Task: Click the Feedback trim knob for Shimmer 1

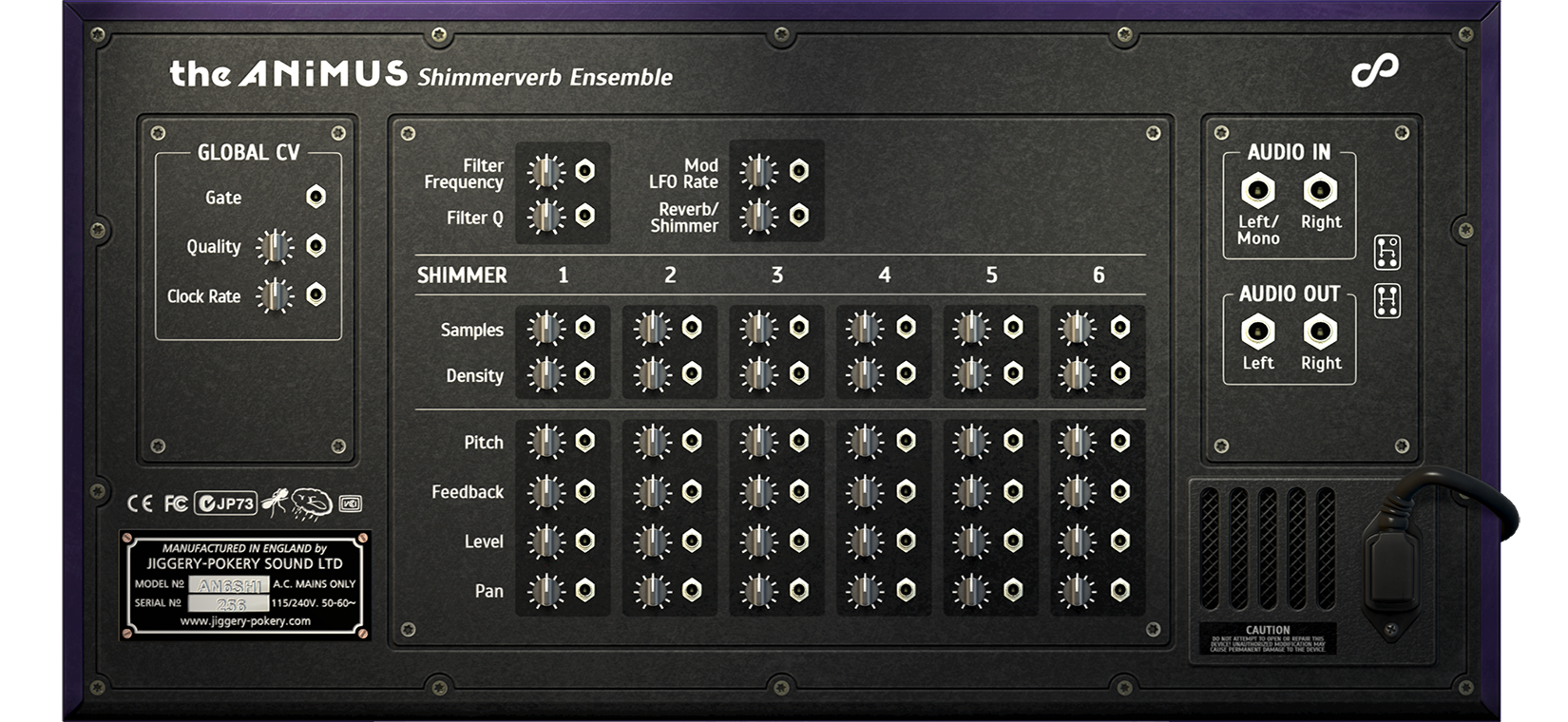Action: tap(545, 492)
